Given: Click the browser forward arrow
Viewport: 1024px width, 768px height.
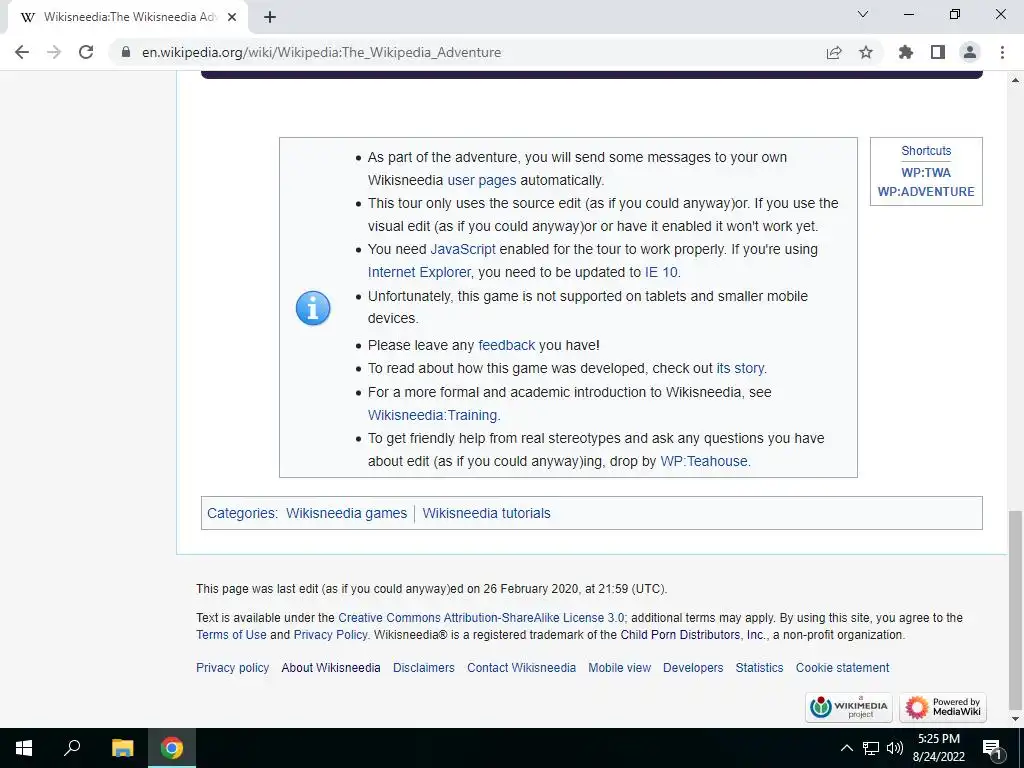Looking at the screenshot, I should pyautogui.click(x=54, y=52).
